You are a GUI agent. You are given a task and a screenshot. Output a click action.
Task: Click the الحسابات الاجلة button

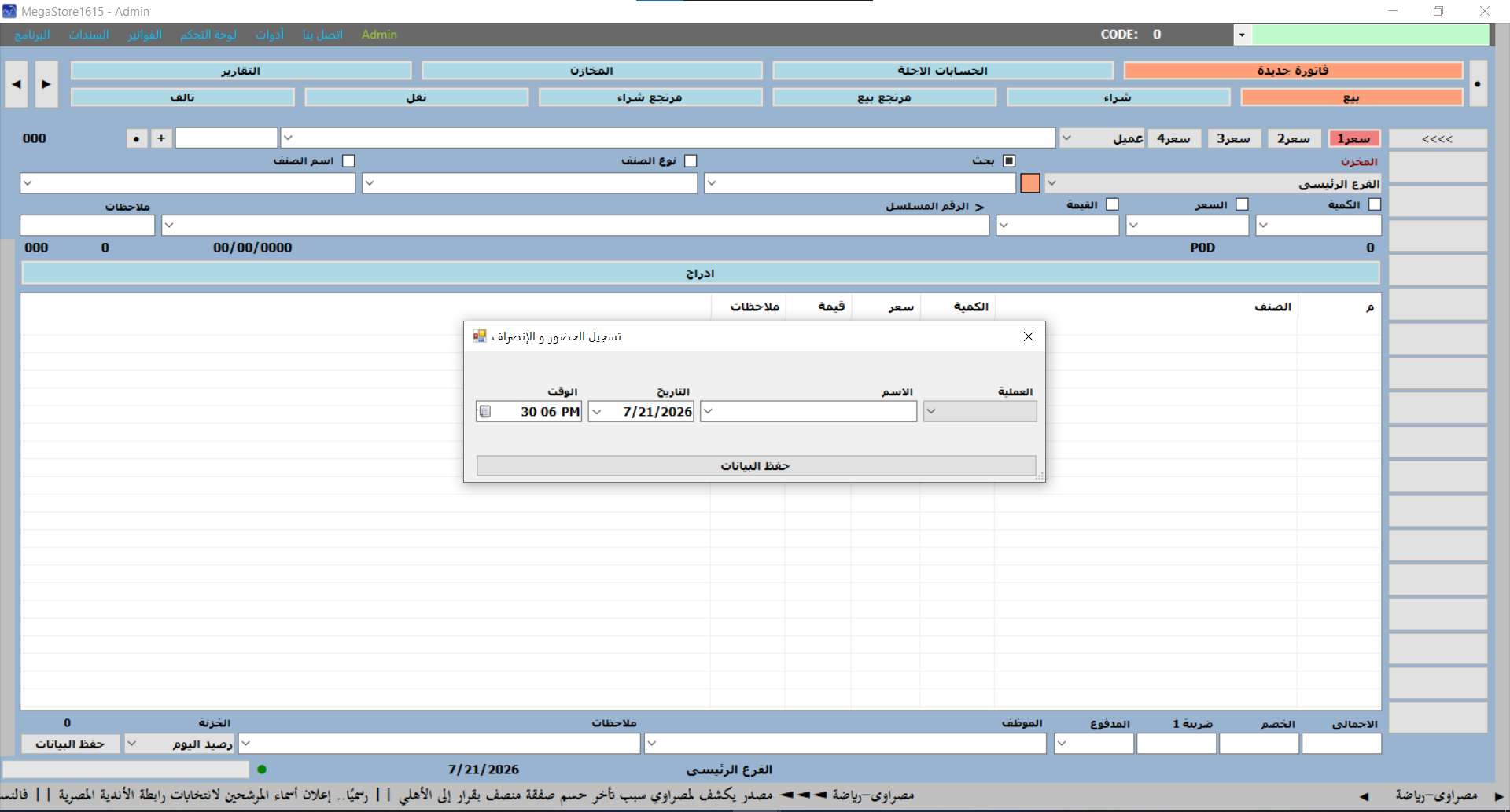pyautogui.click(x=943, y=71)
